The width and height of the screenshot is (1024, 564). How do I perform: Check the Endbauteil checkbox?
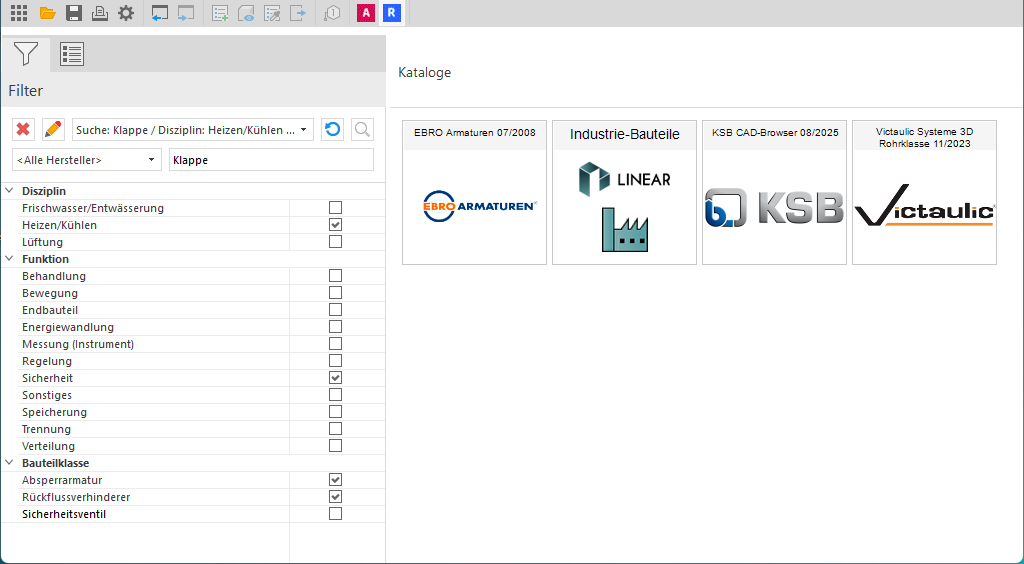tap(336, 309)
